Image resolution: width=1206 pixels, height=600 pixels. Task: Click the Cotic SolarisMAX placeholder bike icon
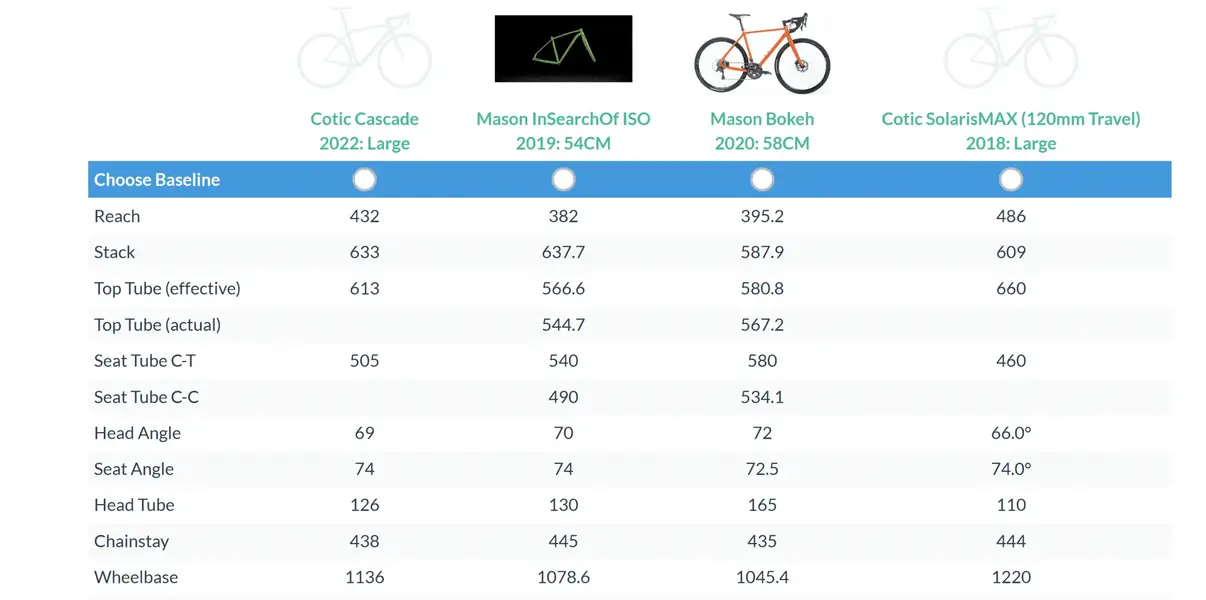(1011, 49)
